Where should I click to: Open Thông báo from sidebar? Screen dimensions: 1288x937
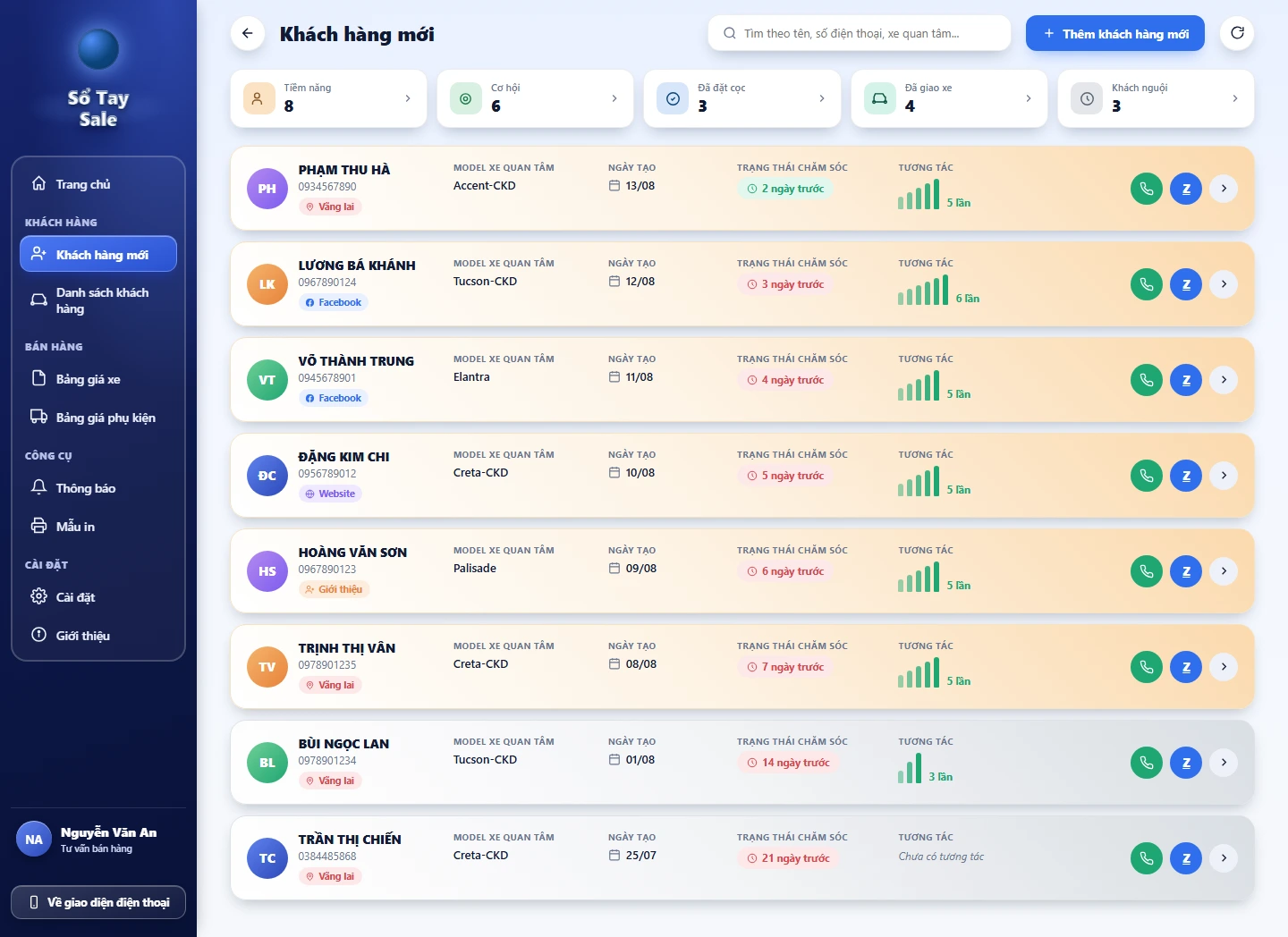coord(98,488)
